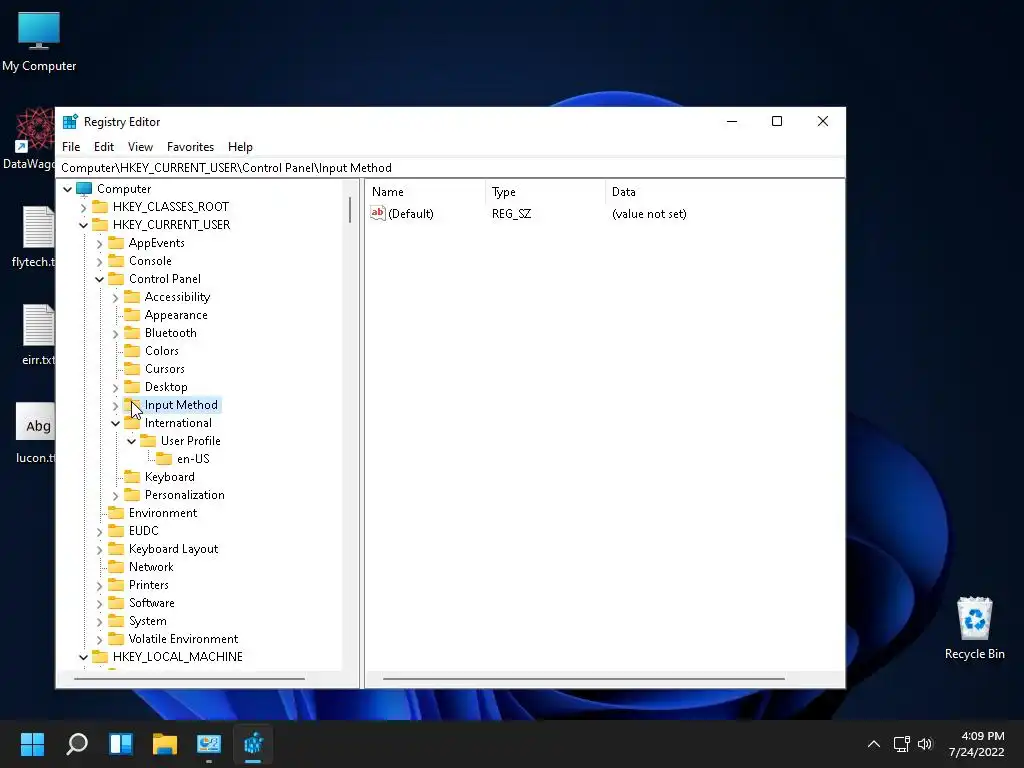Click the registry path address bar

coord(451,168)
